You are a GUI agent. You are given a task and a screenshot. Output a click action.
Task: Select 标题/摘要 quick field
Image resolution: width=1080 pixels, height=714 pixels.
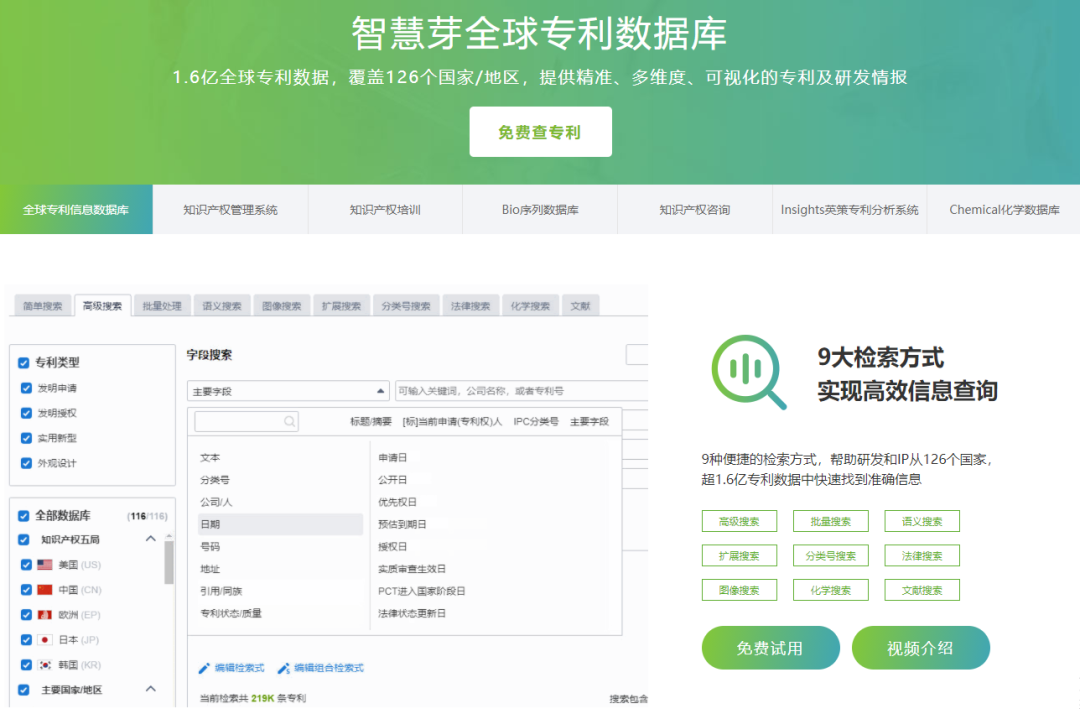(x=371, y=421)
